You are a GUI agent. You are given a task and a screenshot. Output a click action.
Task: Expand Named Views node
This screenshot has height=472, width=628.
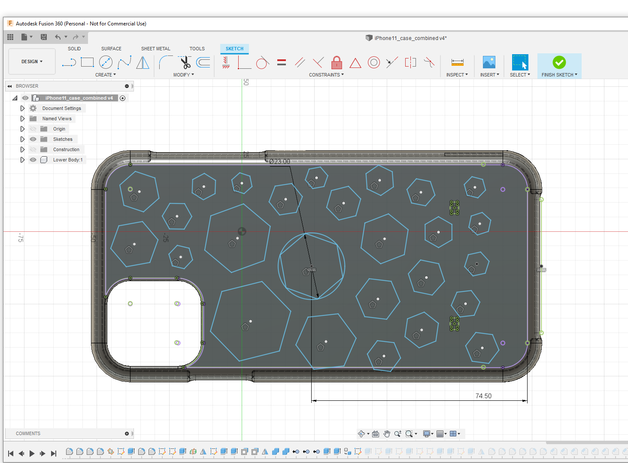point(22,119)
